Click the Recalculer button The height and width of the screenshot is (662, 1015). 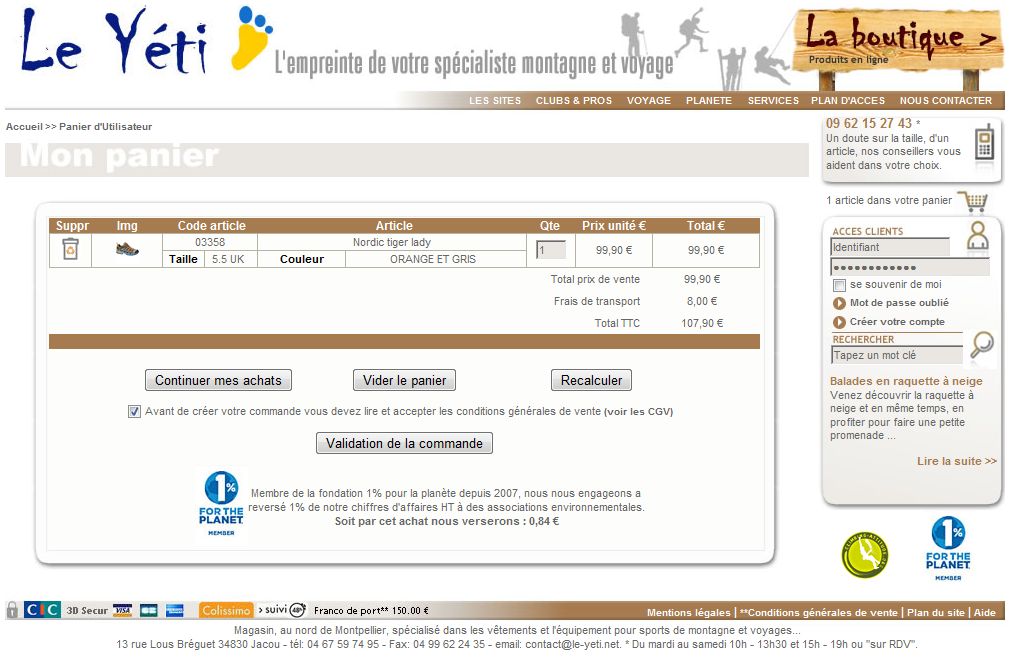[592, 381]
